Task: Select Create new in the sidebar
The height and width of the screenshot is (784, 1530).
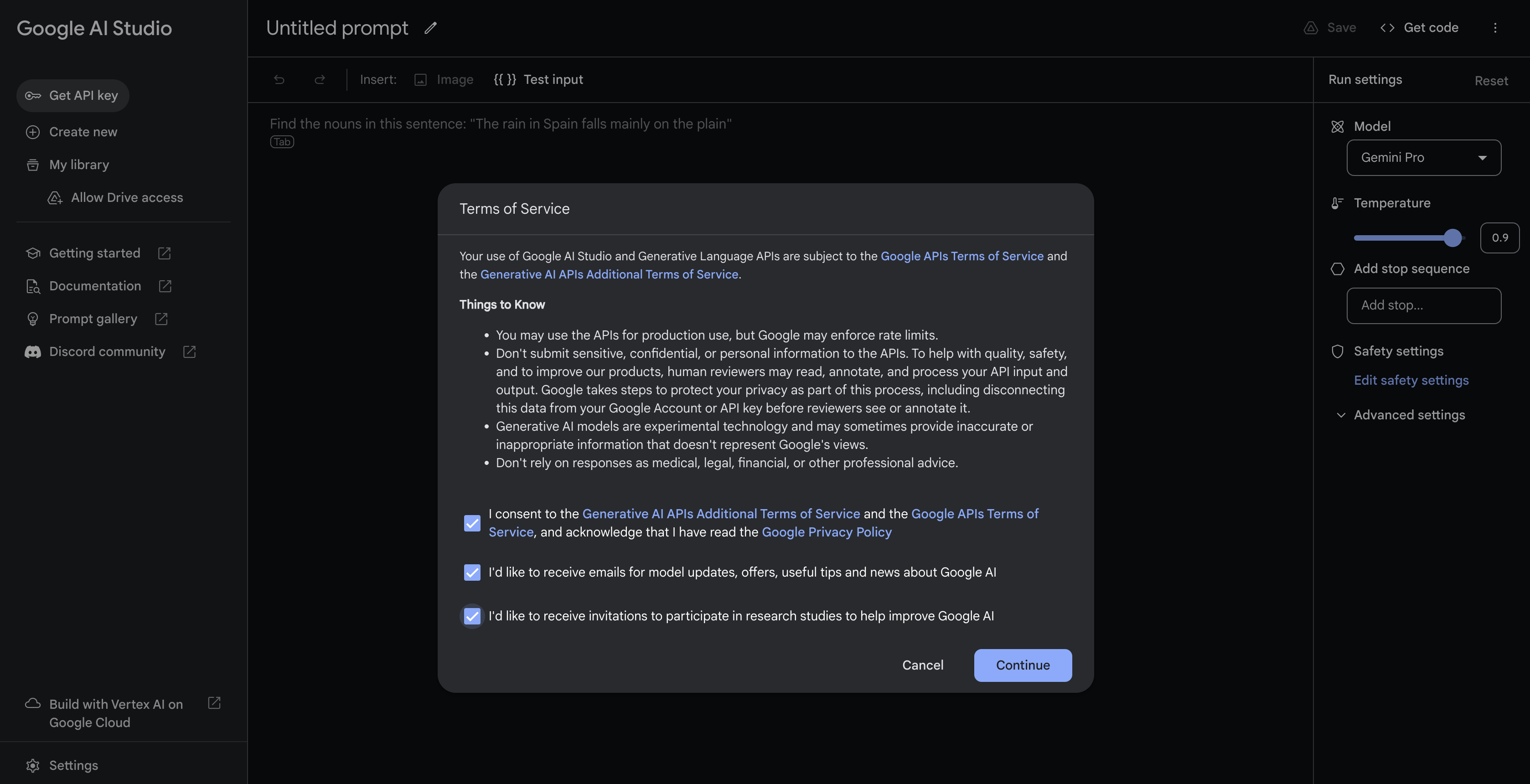Action: coord(83,132)
